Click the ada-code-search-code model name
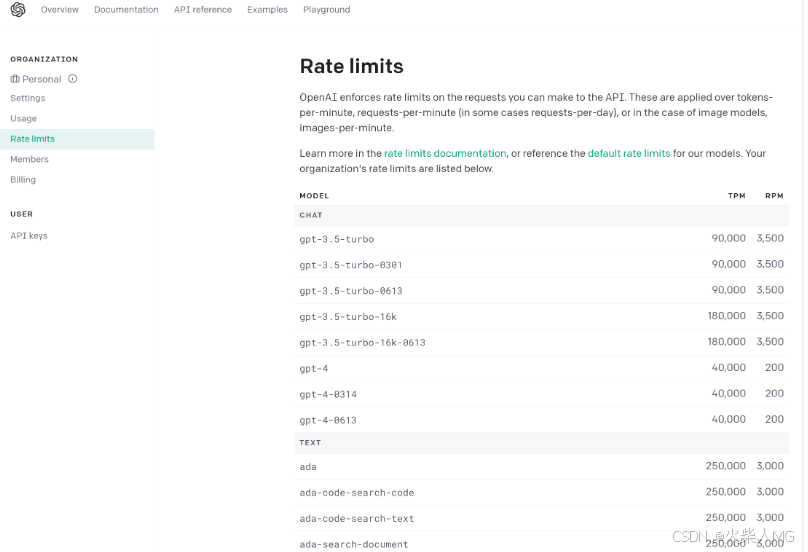Screen dimensions: 808x552 [357, 493]
